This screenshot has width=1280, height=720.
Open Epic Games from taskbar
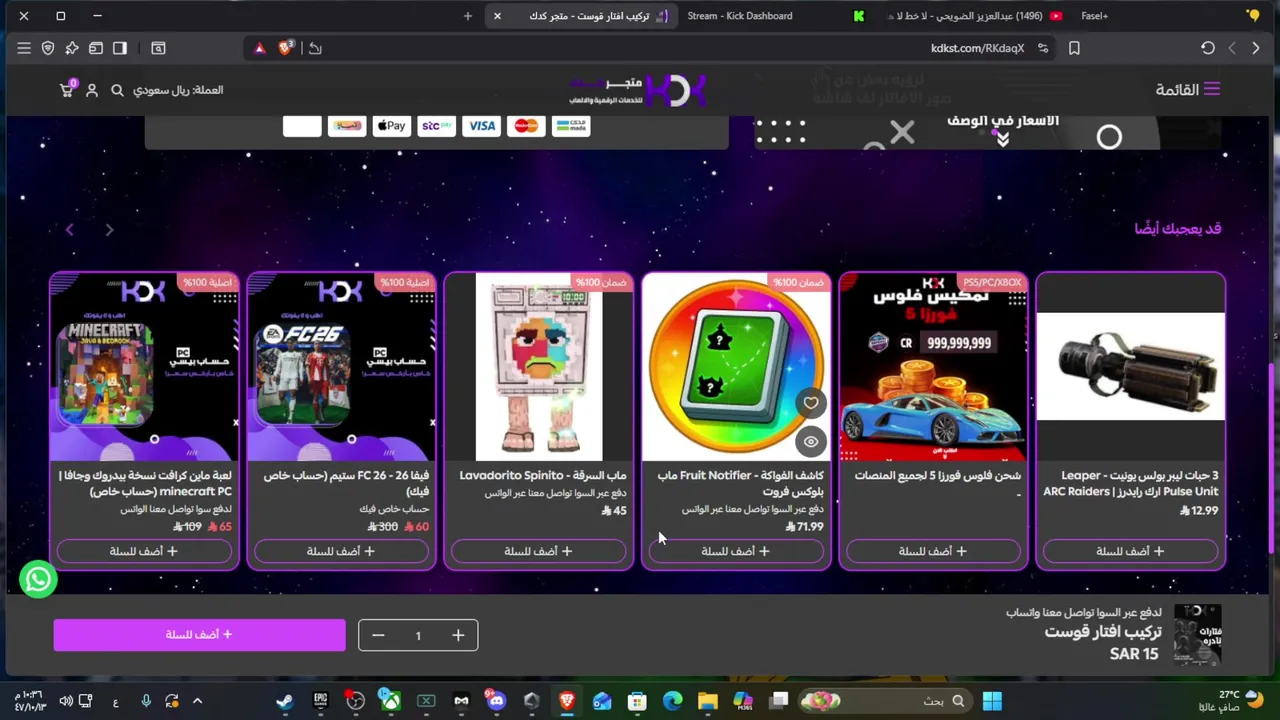(x=320, y=701)
